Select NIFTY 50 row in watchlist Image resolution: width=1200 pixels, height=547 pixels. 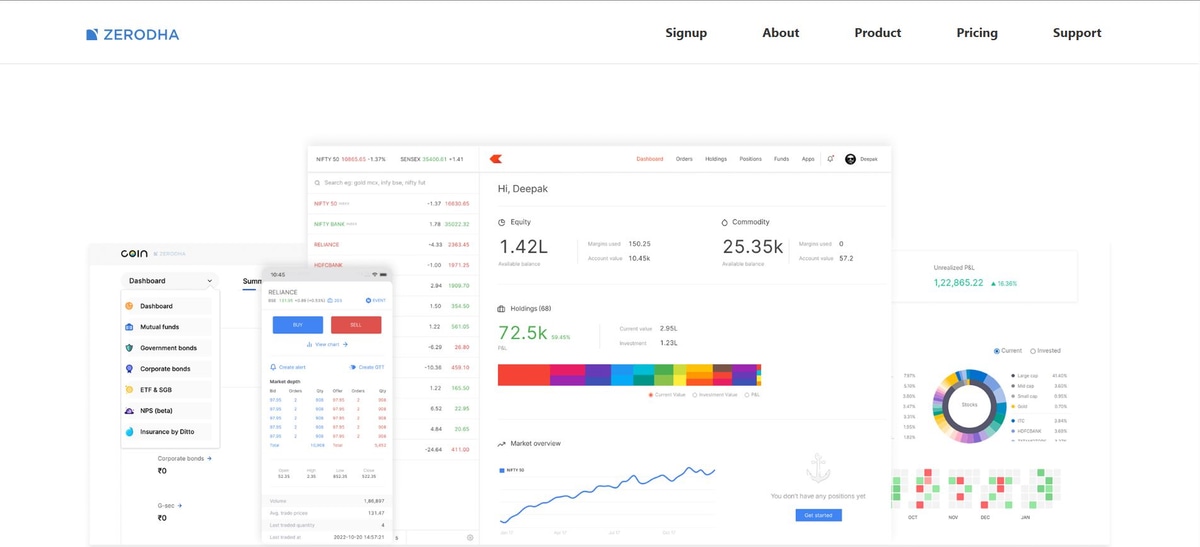[393, 203]
